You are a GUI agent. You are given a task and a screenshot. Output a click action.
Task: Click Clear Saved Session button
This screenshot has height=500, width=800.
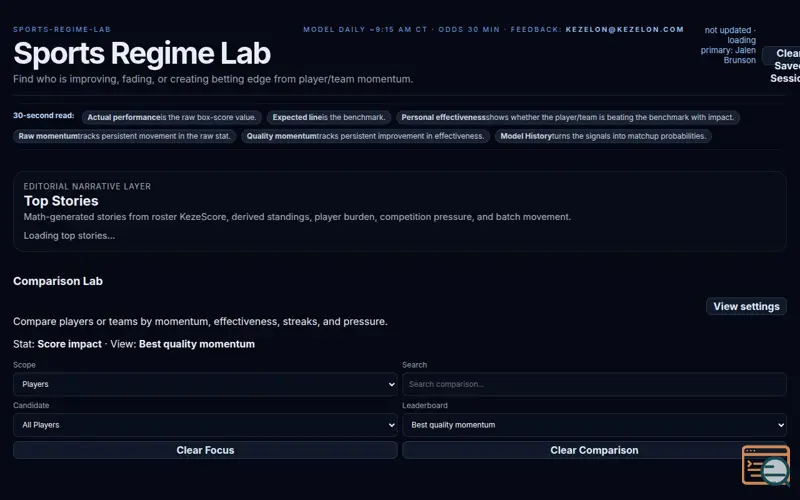click(x=783, y=65)
